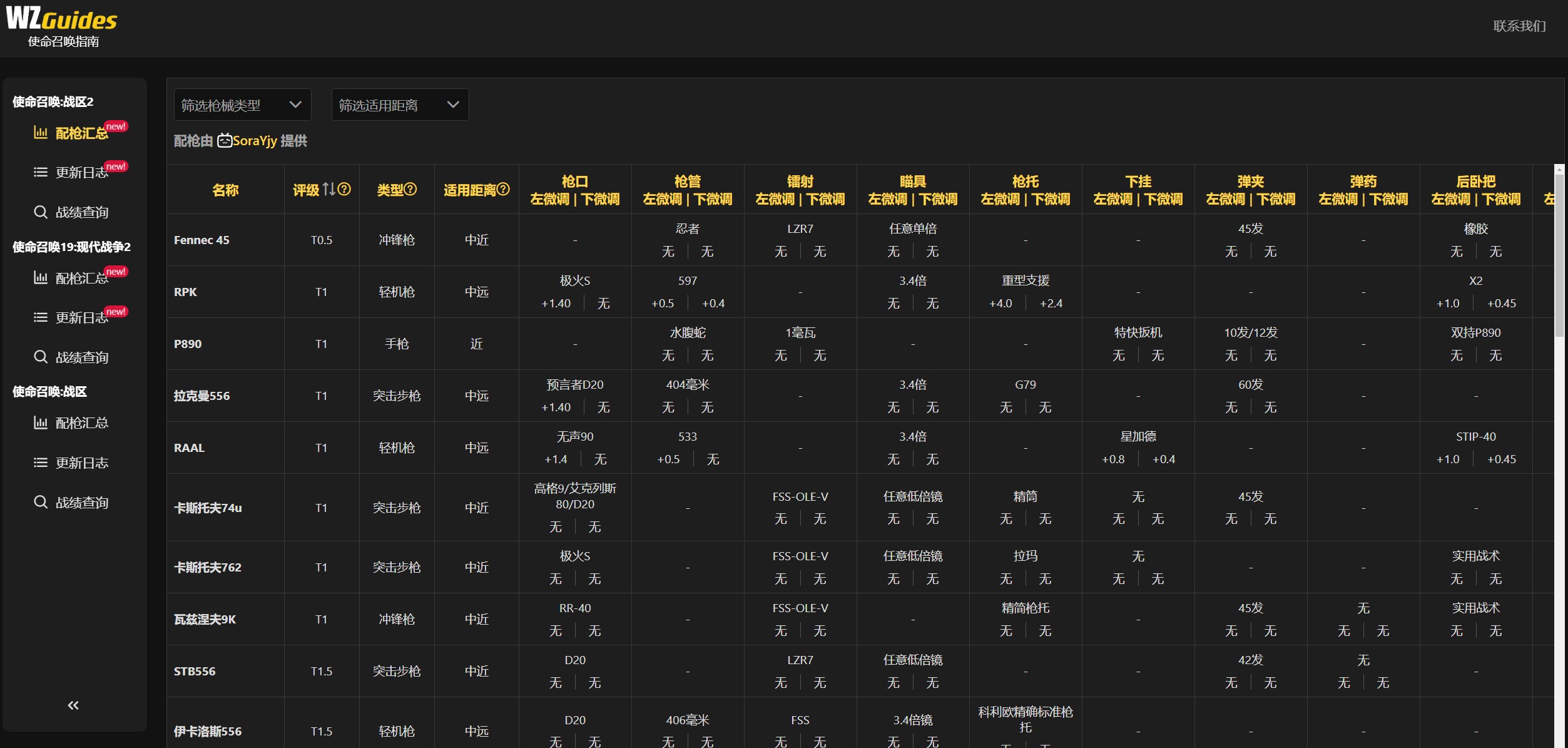Open Modern Warfare 2 loadout summary menu item
Image resolution: width=1568 pixels, height=748 pixels.
coord(81,278)
